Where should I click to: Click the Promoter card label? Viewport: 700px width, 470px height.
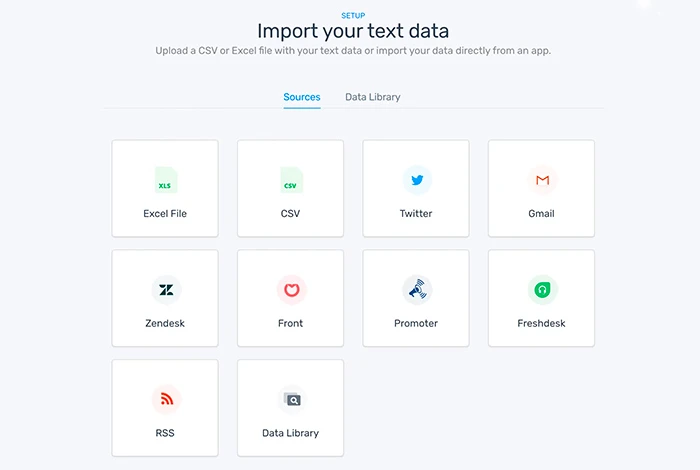(x=416, y=323)
